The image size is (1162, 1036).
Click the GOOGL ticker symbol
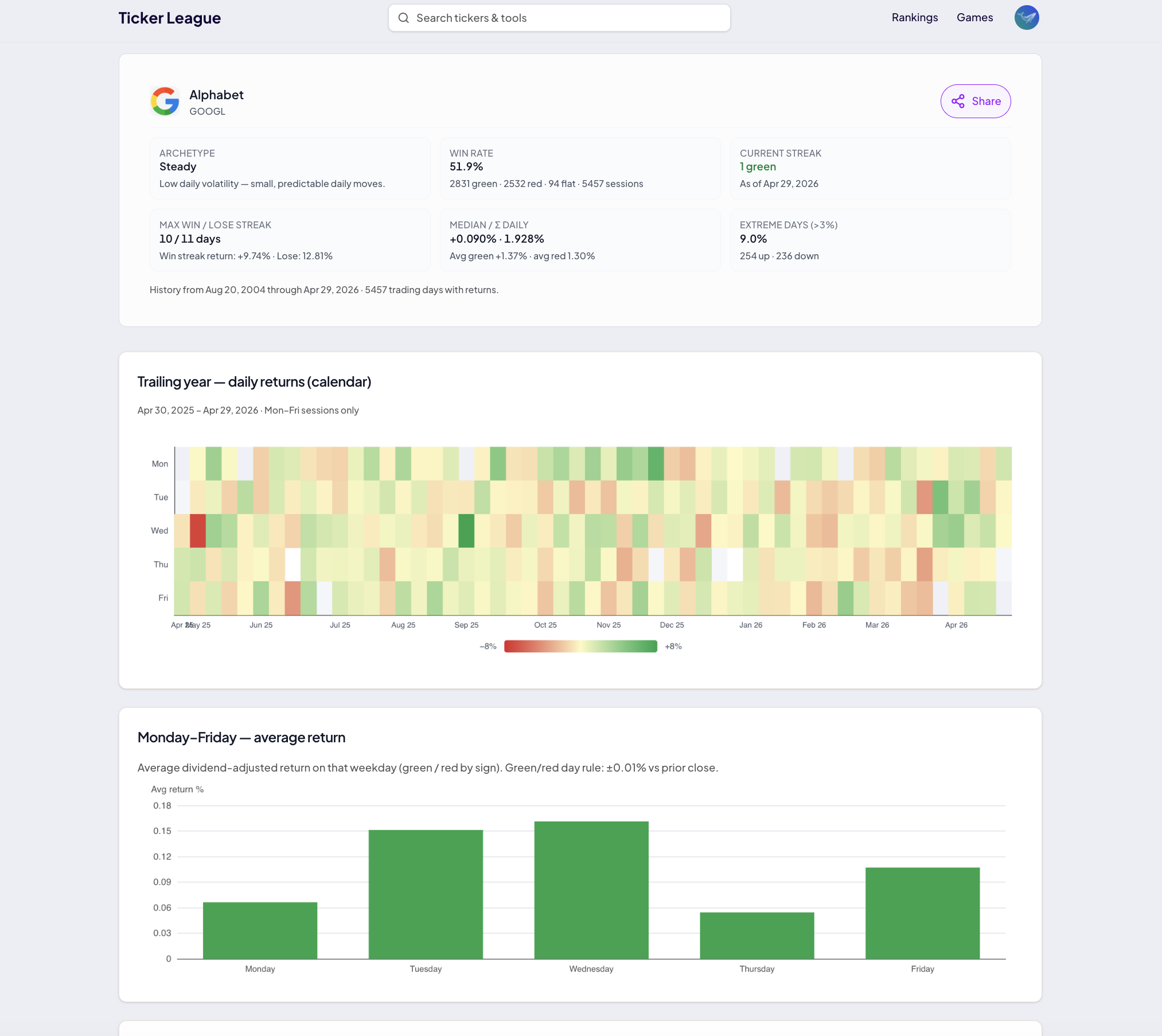(208, 111)
